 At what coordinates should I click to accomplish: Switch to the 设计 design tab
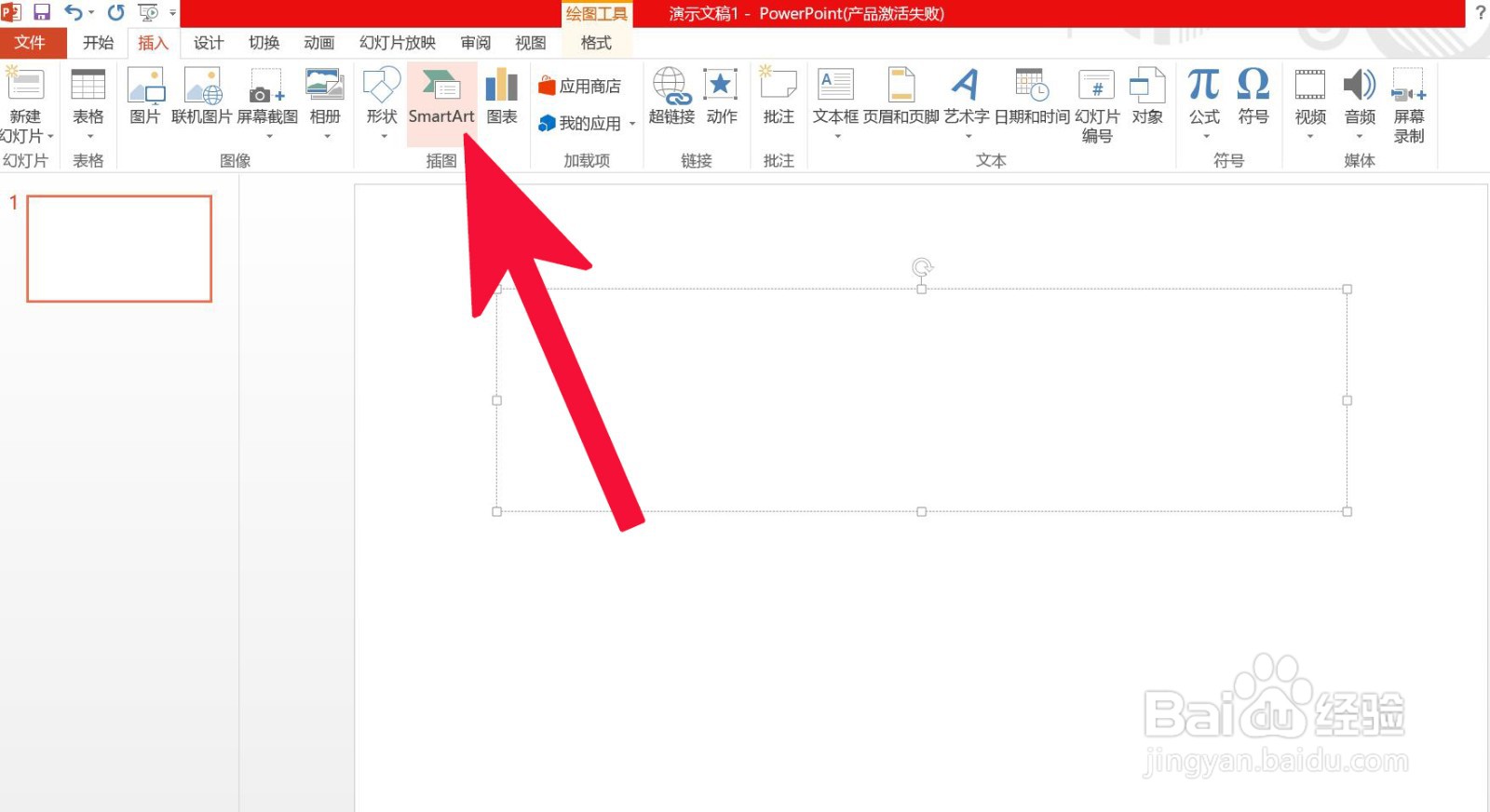click(209, 43)
